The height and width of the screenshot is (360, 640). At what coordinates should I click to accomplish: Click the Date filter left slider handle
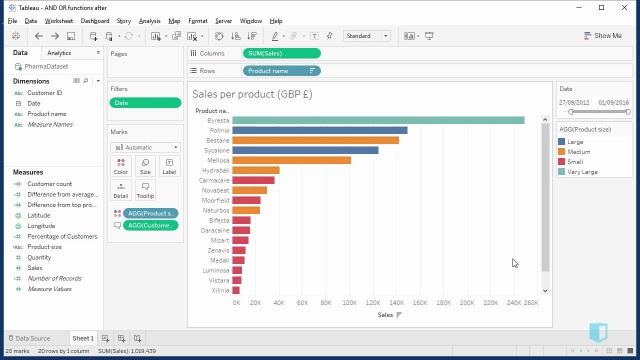point(571,112)
